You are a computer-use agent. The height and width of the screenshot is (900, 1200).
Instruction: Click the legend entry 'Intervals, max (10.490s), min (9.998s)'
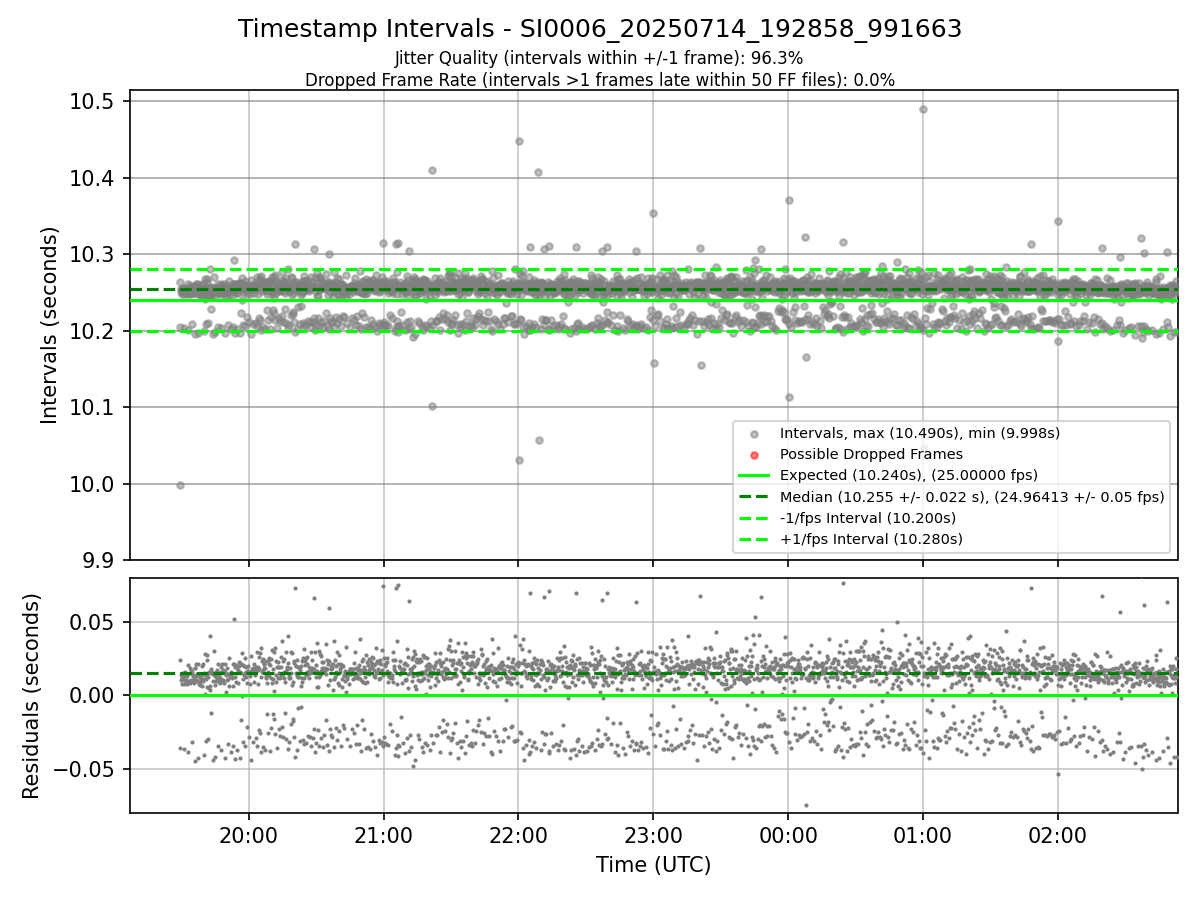(x=920, y=433)
